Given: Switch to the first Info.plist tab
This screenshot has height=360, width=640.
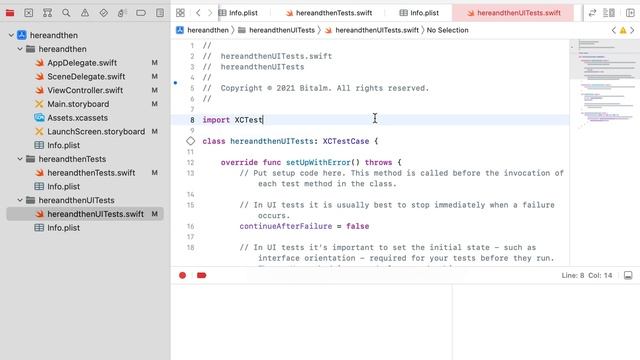Looking at the screenshot, I should point(238,13).
